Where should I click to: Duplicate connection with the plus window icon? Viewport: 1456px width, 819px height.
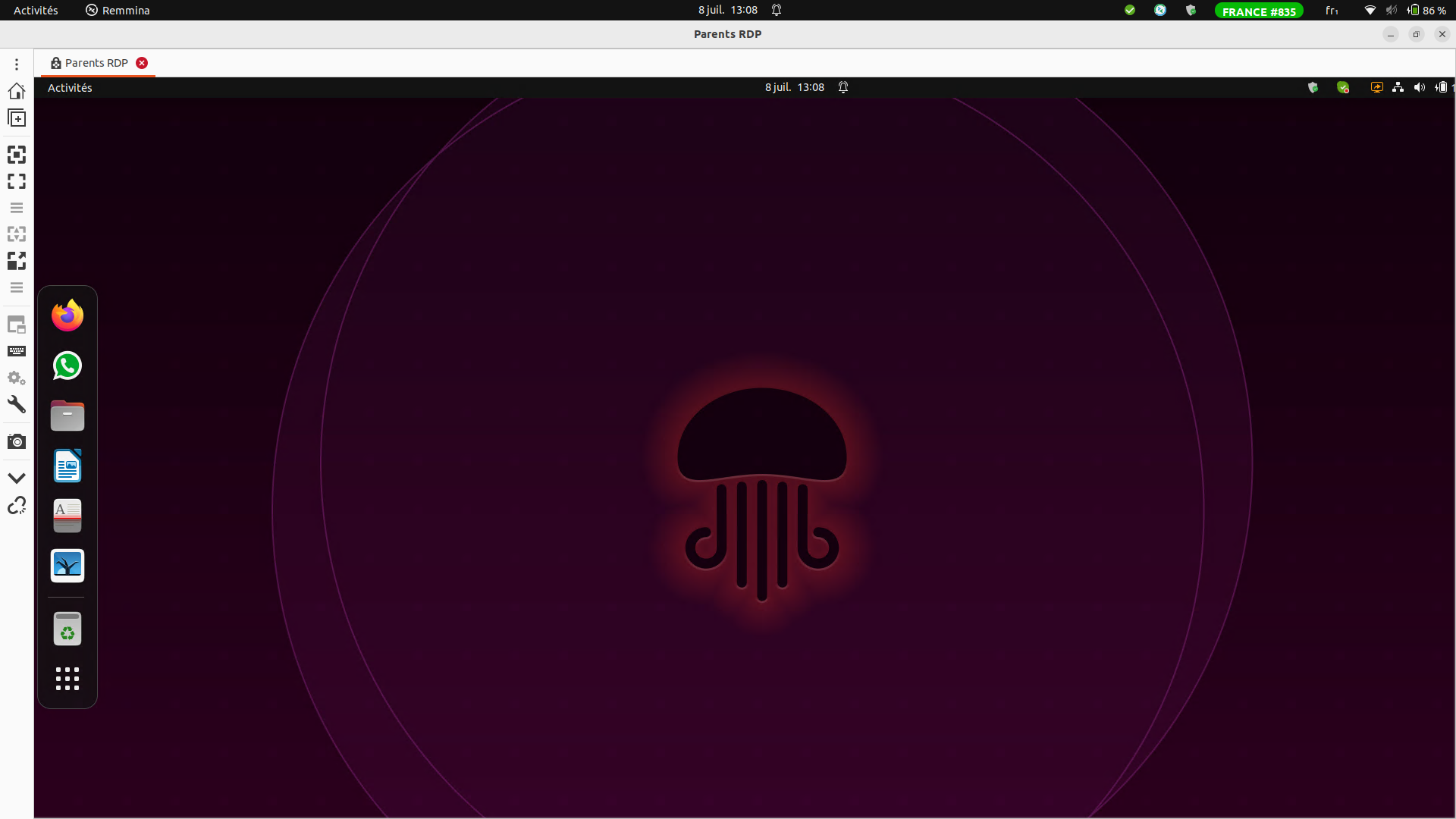(x=17, y=118)
